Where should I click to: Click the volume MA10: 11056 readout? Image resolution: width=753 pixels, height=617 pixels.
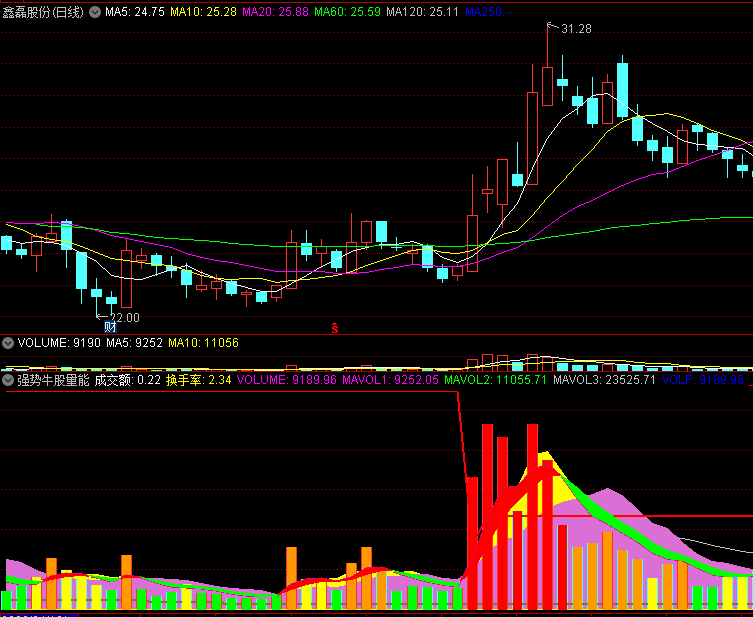203,343
